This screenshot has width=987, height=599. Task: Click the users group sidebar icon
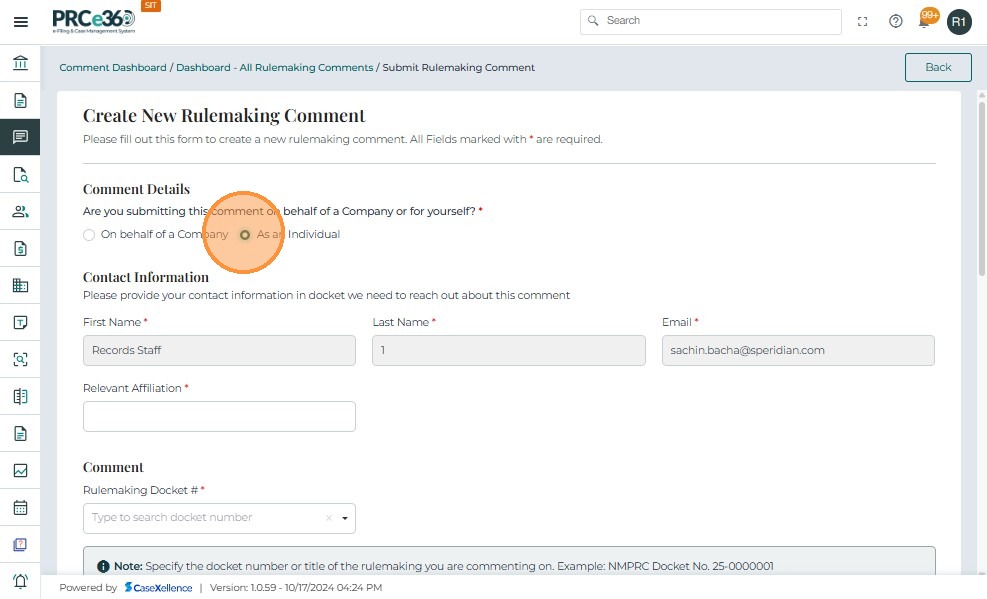point(20,211)
